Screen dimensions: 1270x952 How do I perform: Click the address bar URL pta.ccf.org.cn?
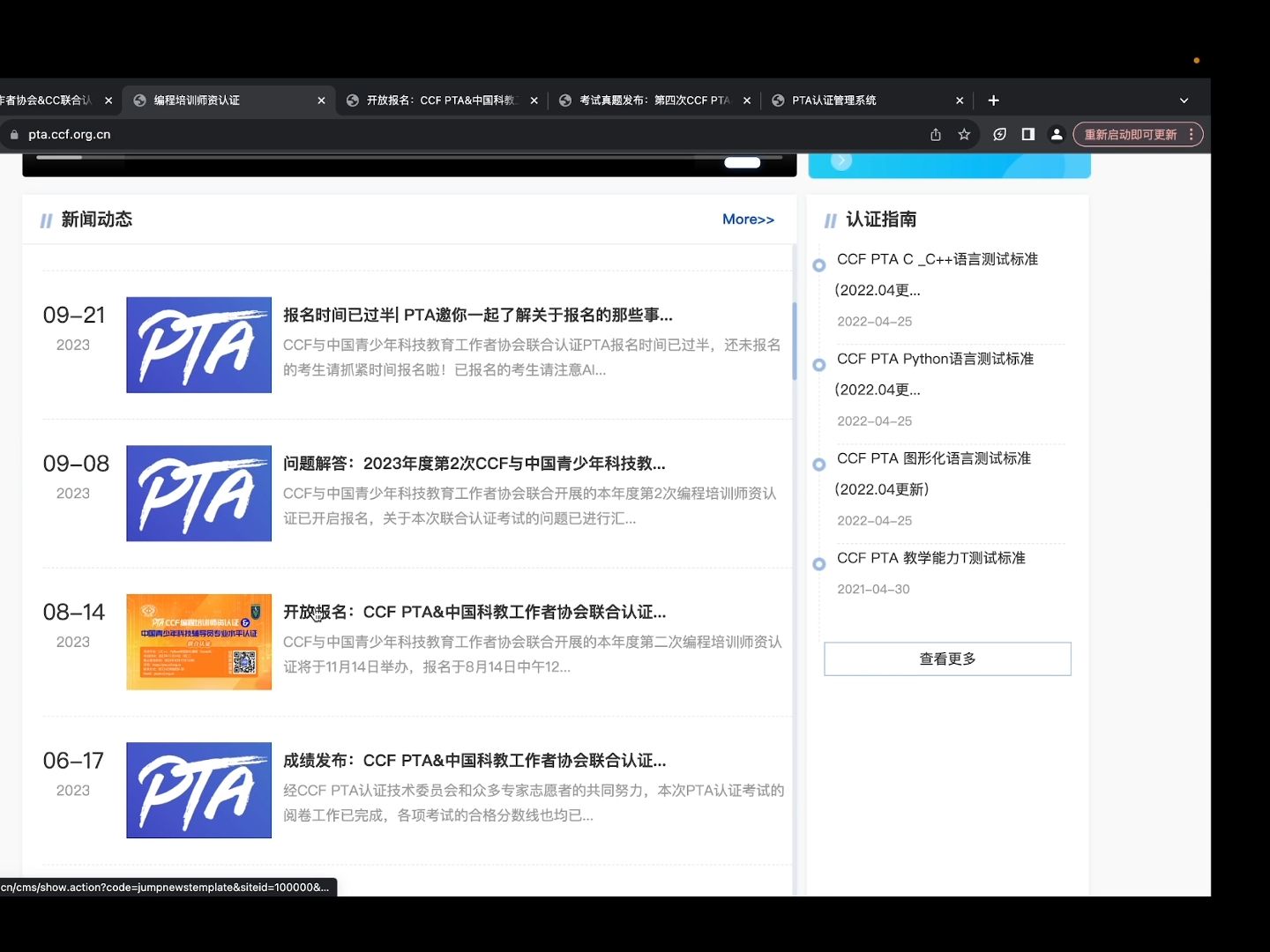70,135
